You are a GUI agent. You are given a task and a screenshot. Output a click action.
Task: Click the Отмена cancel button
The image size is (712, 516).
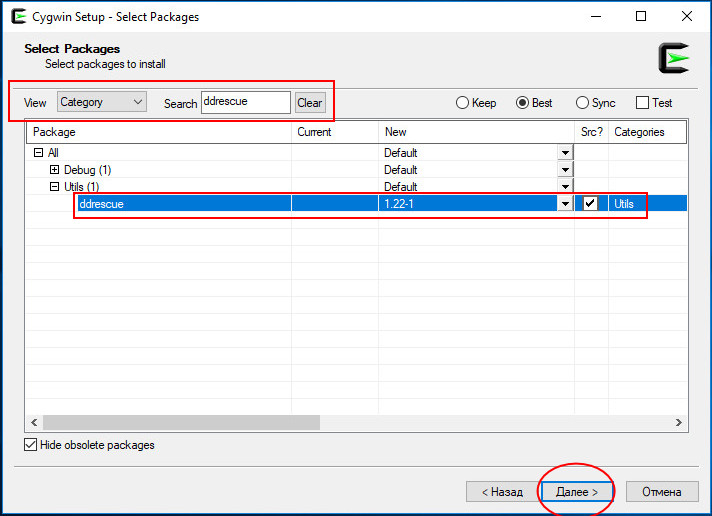click(x=662, y=492)
